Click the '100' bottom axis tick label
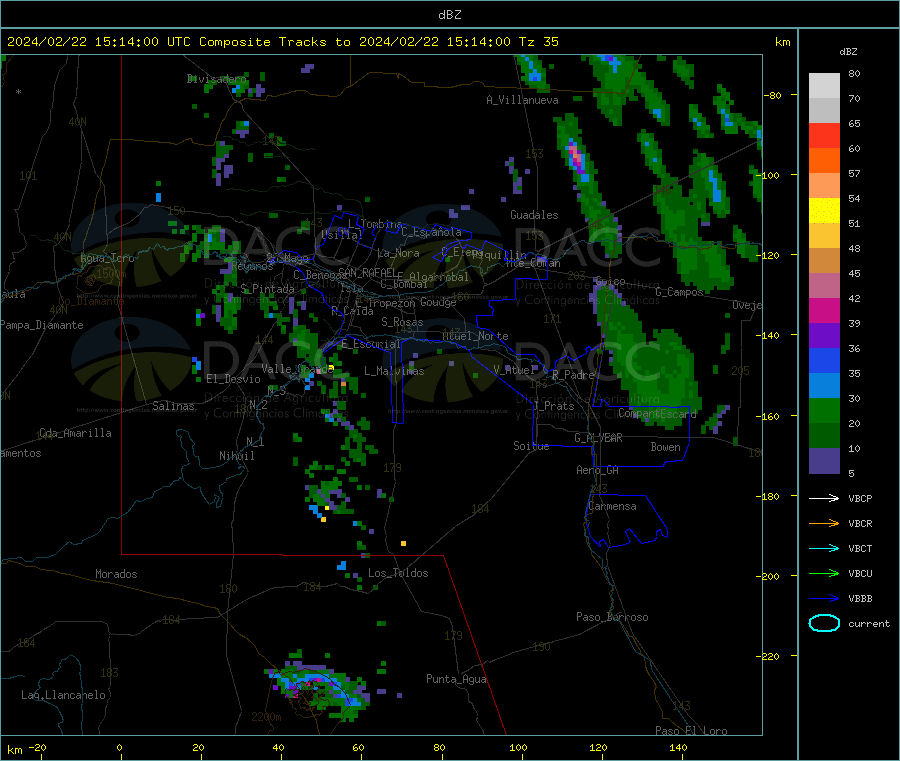This screenshot has height=761, width=900. (518, 747)
